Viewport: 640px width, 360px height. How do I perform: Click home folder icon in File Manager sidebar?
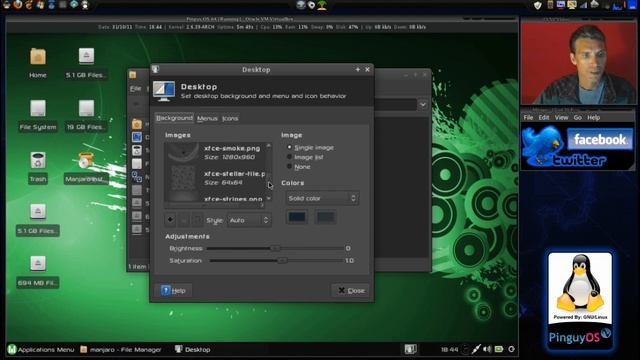click(x=137, y=124)
